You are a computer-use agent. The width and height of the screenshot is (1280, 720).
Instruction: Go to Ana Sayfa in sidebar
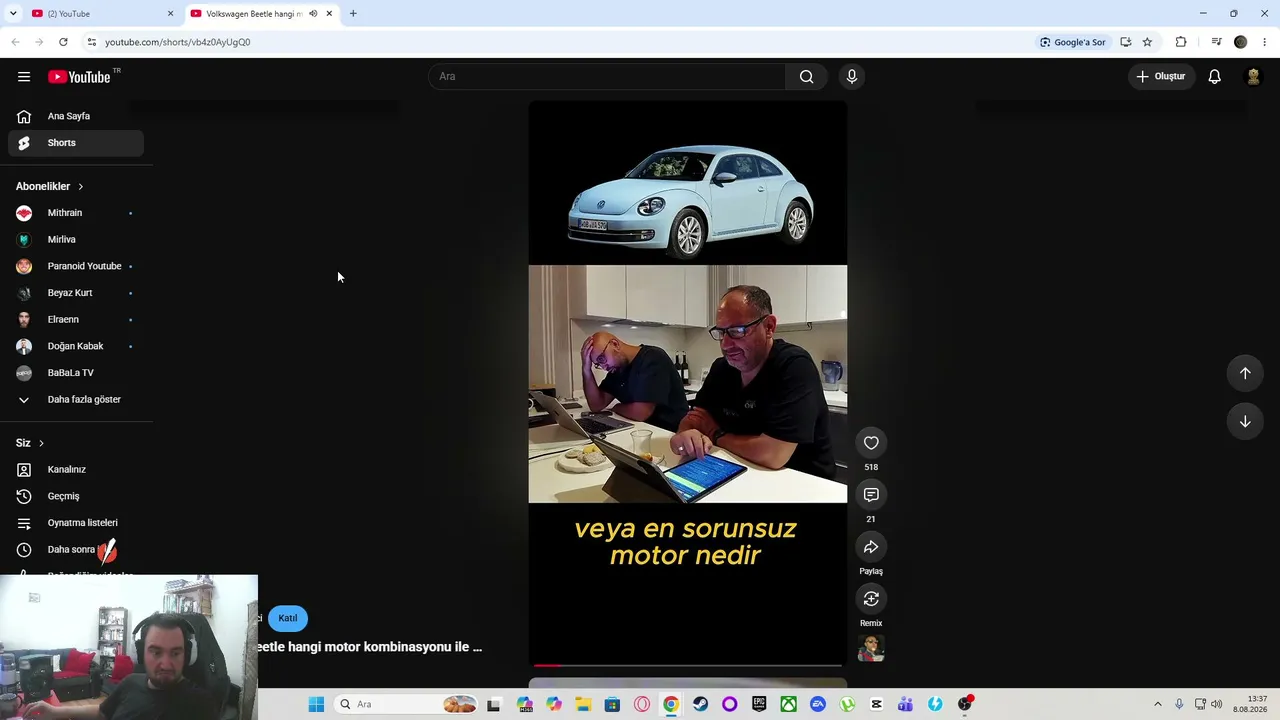[76, 116]
